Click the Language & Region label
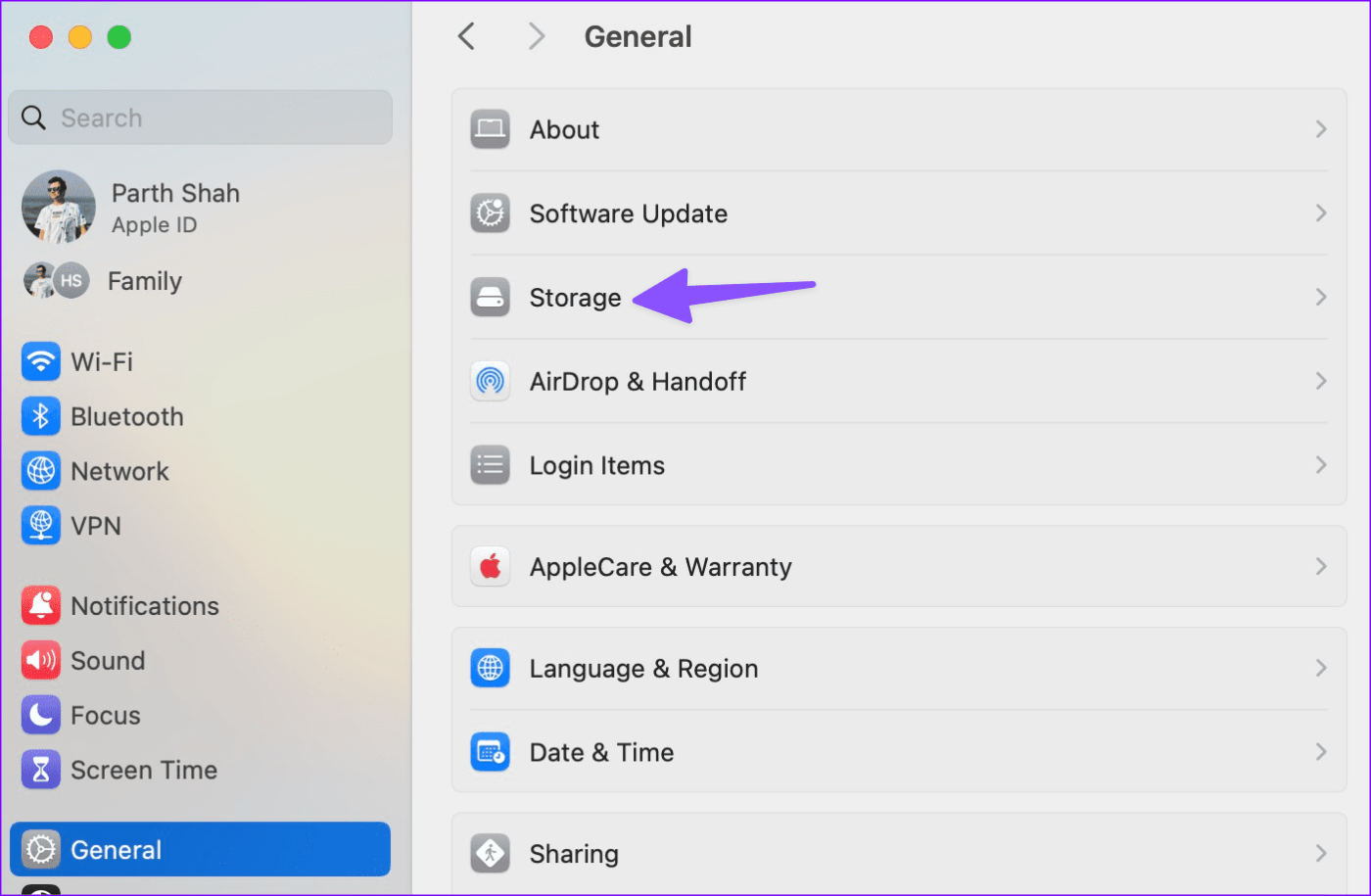 click(x=644, y=668)
